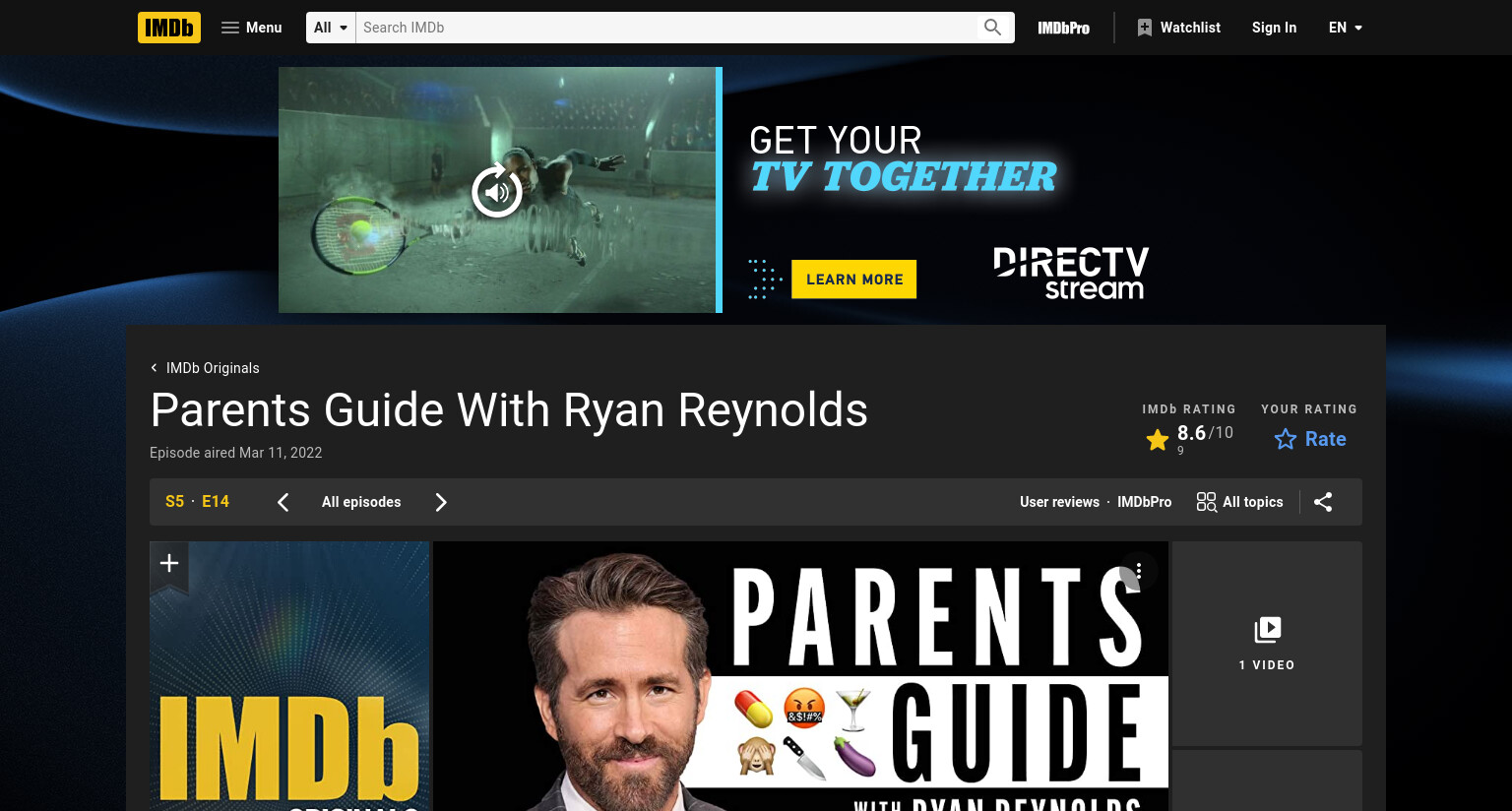Click the S5 season label
This screenshot has width=1512, height=811.
point(174,502)
